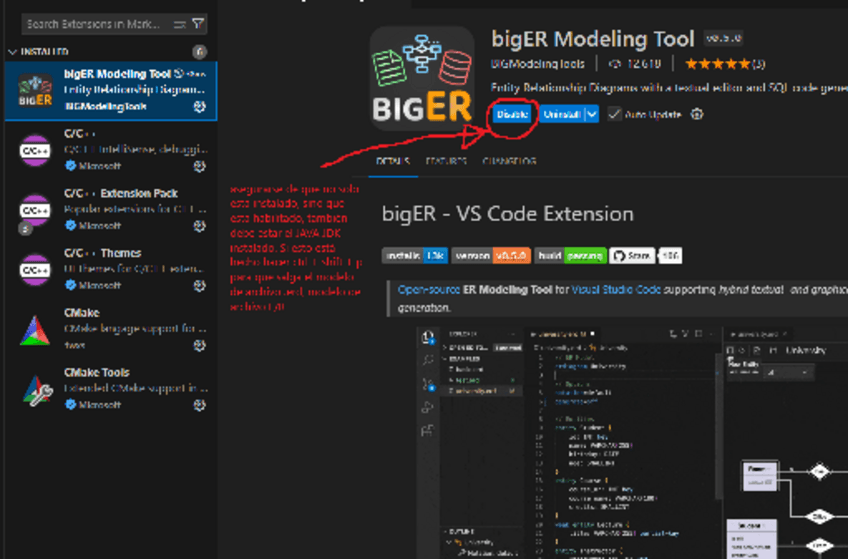Image resolution: width=848 pixels, height=559 pixels.
Task: Open the Uninstall button dropdown arrow
Action: (592, 115)
